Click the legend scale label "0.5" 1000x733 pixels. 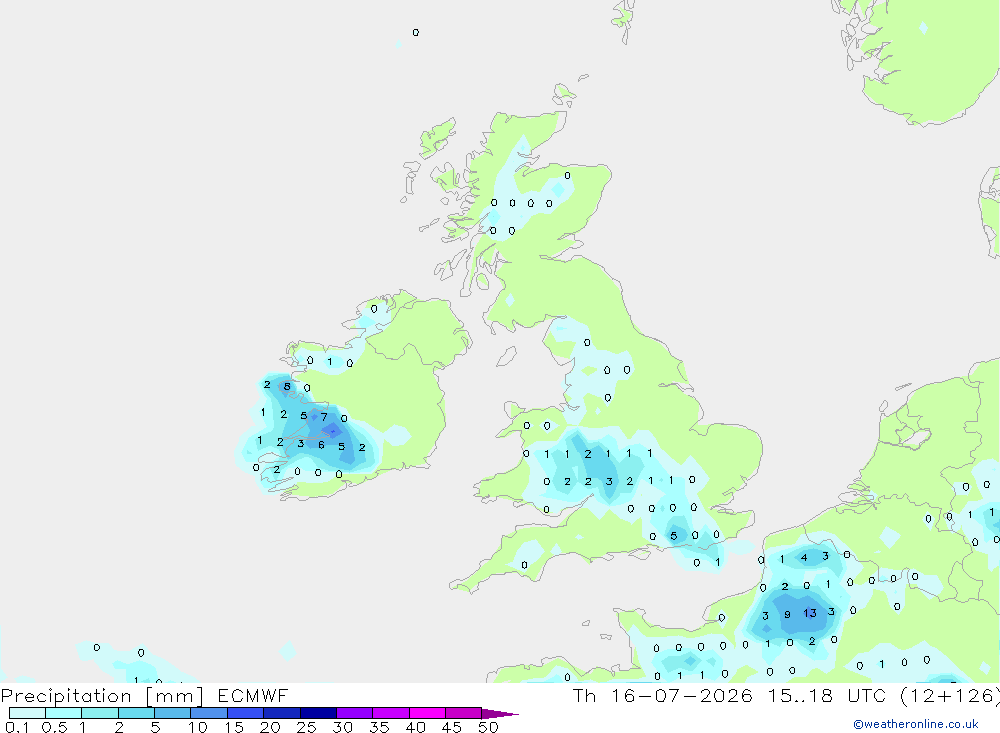click(54, 727)
